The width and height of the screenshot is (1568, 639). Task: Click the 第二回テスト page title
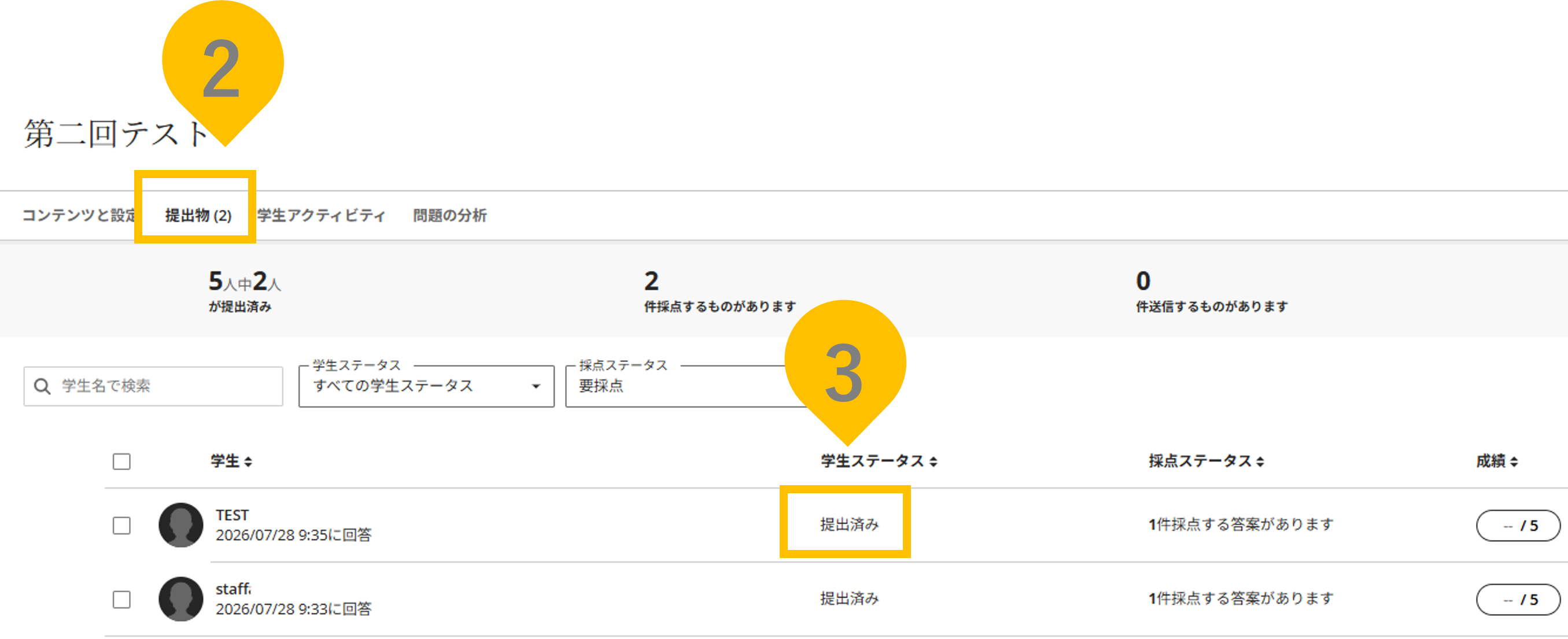(x=116, y=133)
